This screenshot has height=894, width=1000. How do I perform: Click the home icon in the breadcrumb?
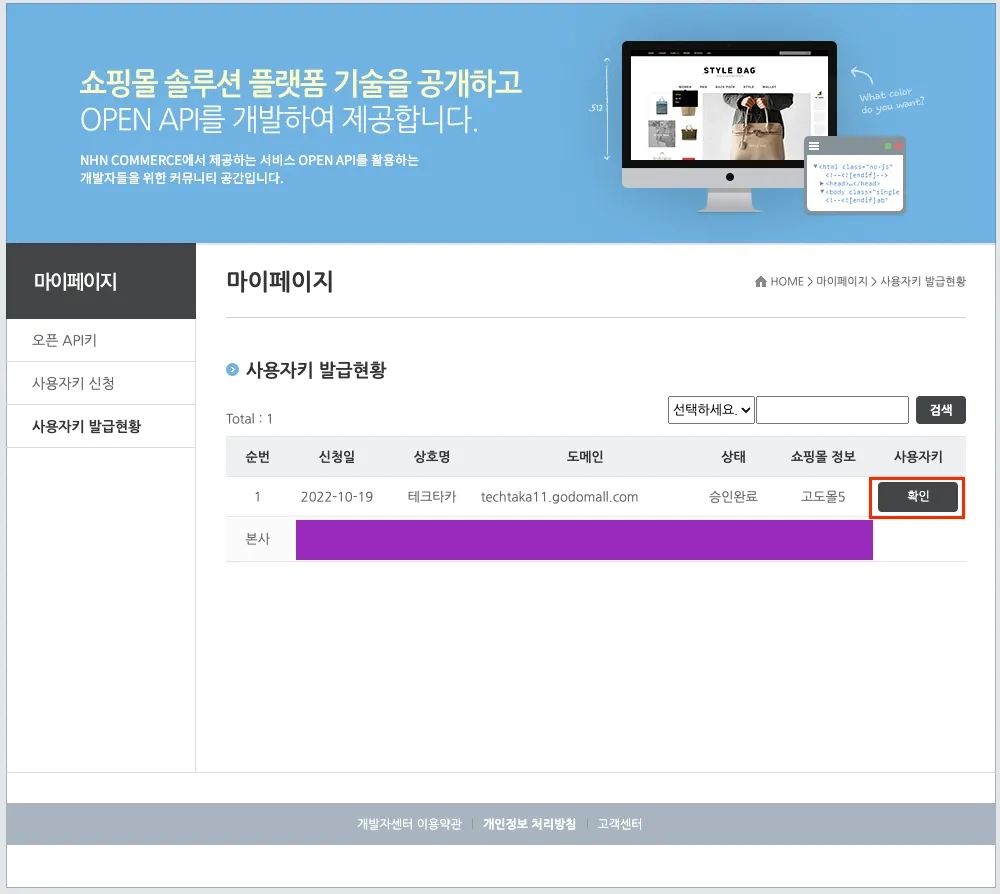(760, 281)
